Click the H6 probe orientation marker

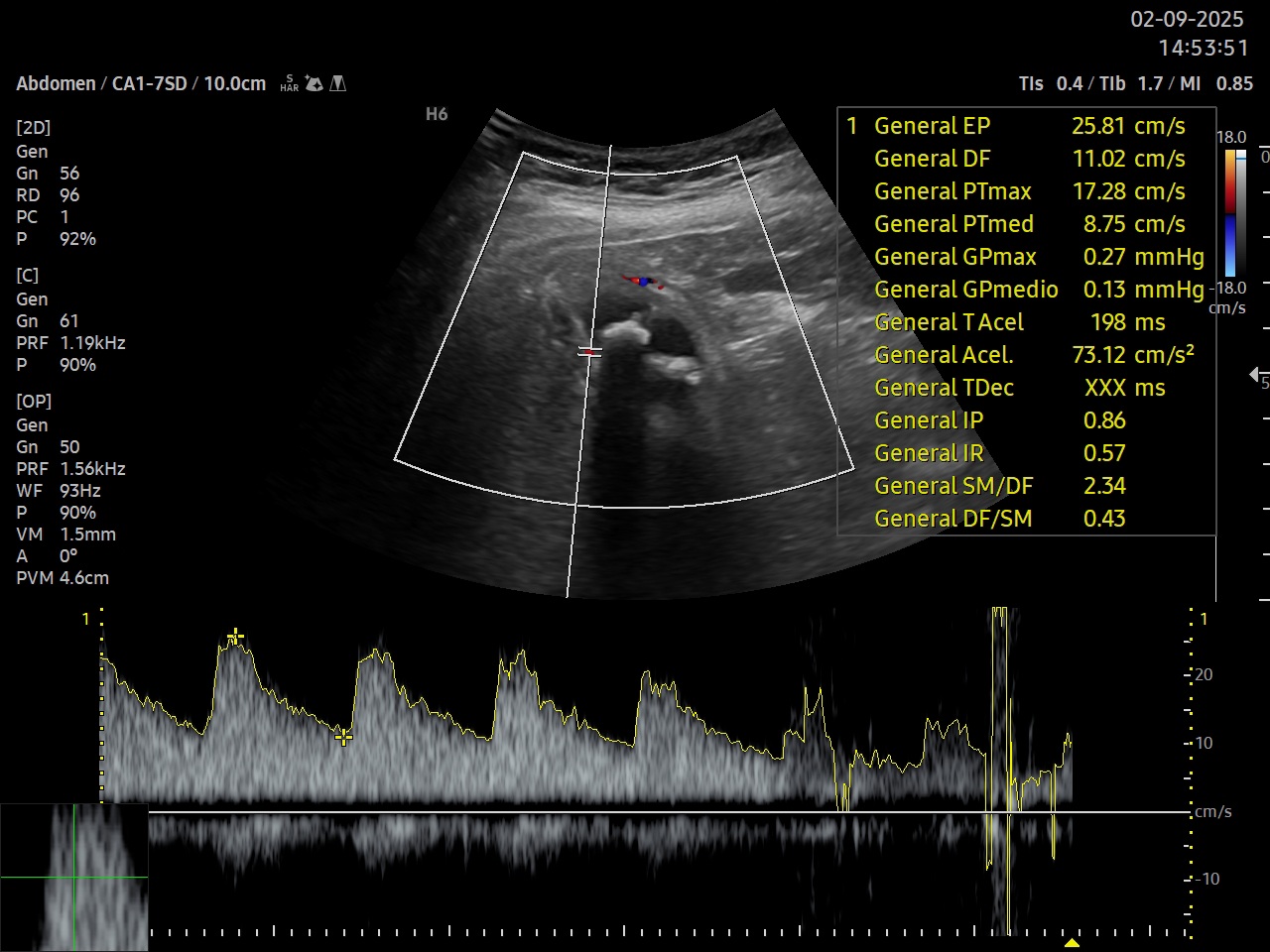(x=437, y=114)
